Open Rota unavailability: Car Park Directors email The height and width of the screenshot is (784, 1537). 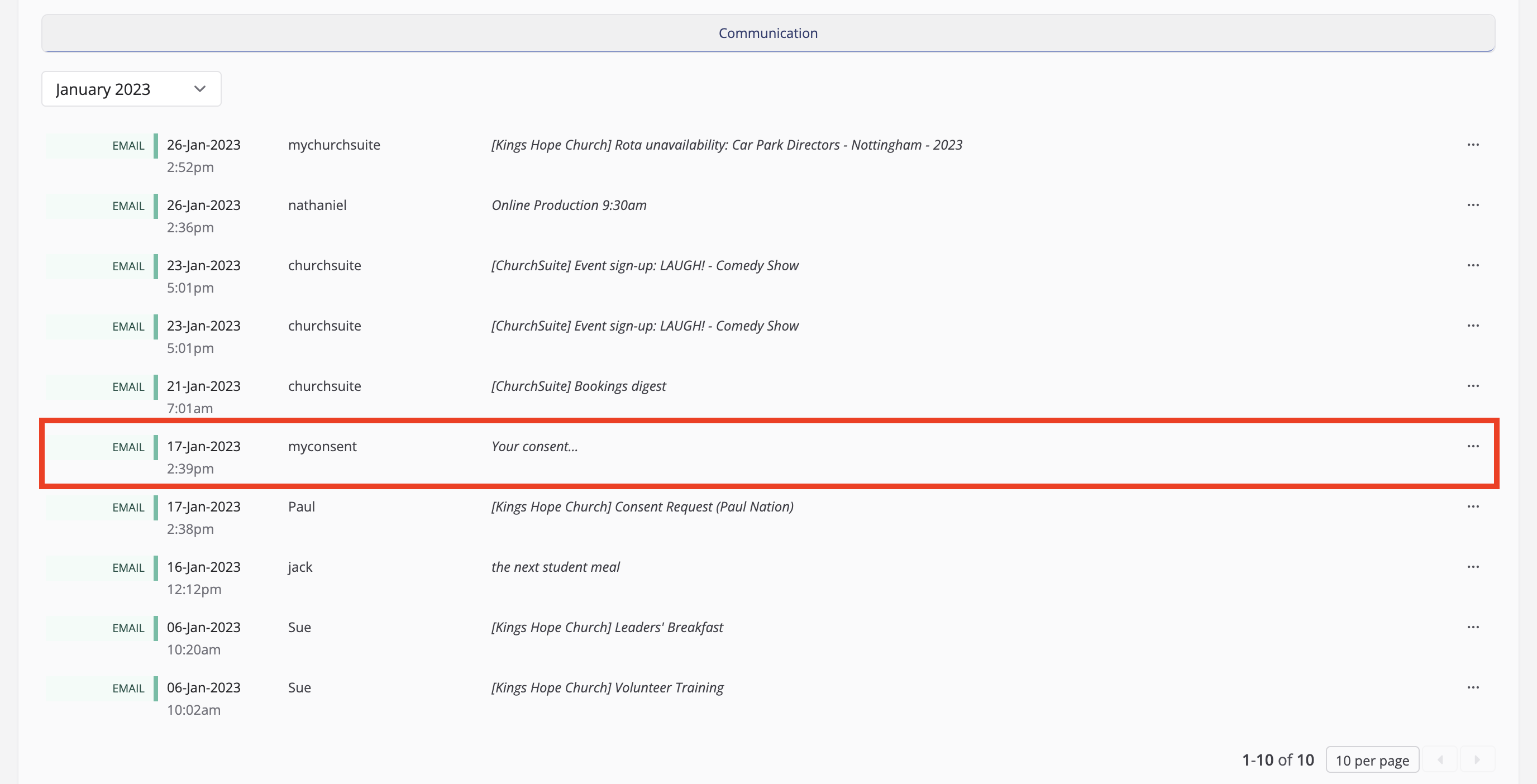pos(727,145)
